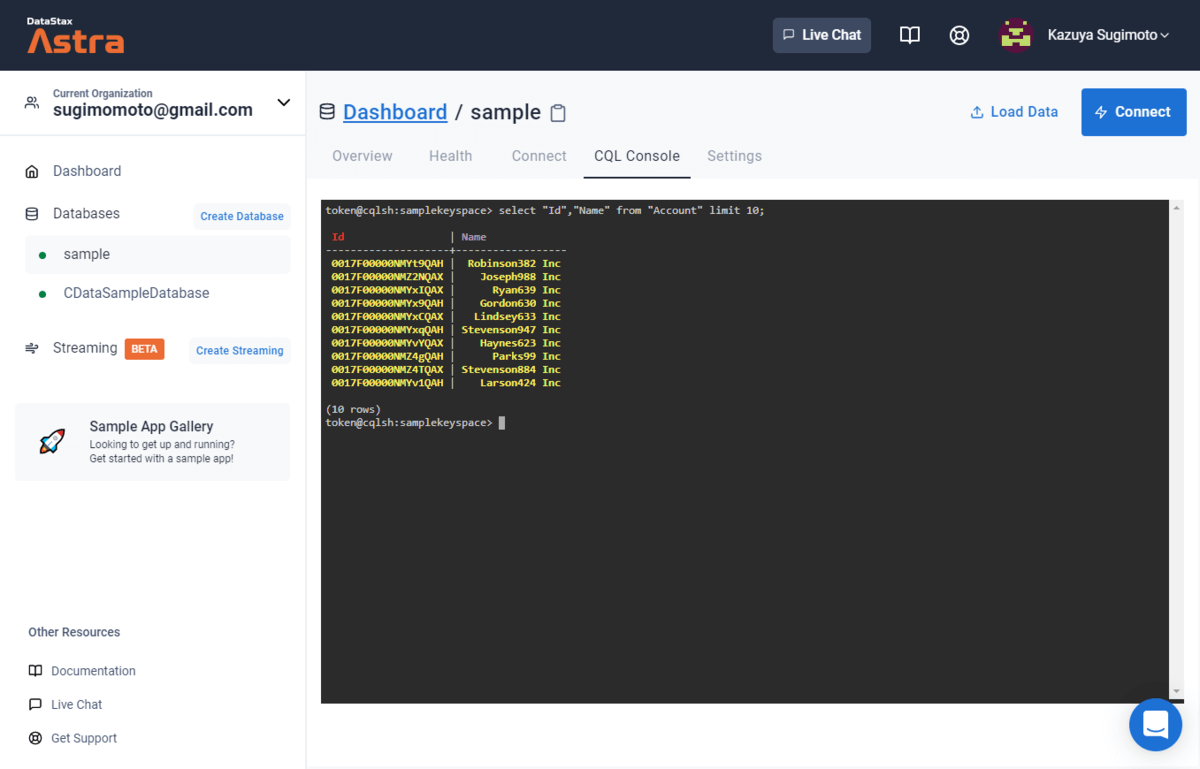
Task: Open the Intercom chat bubble widget
Action: tap(1155, 724)
